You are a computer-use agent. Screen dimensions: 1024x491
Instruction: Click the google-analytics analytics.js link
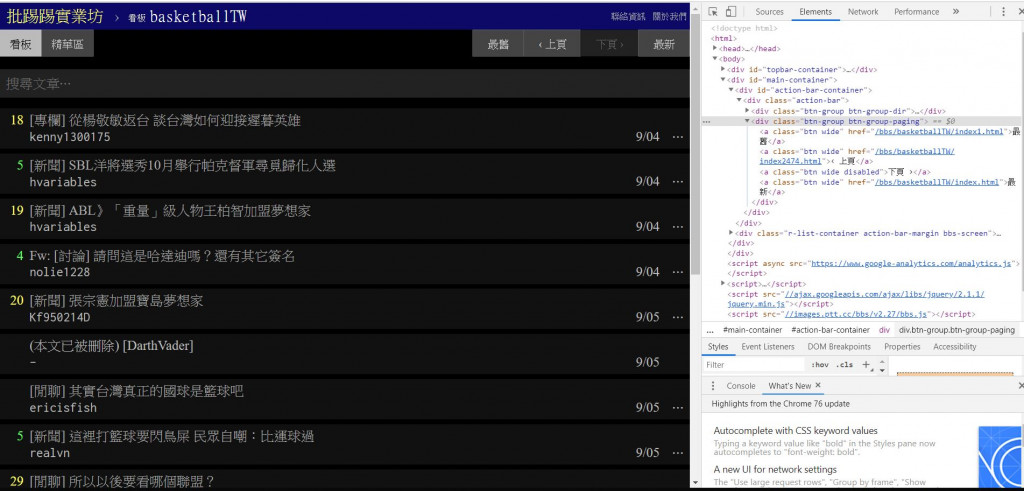coord(912,263)
